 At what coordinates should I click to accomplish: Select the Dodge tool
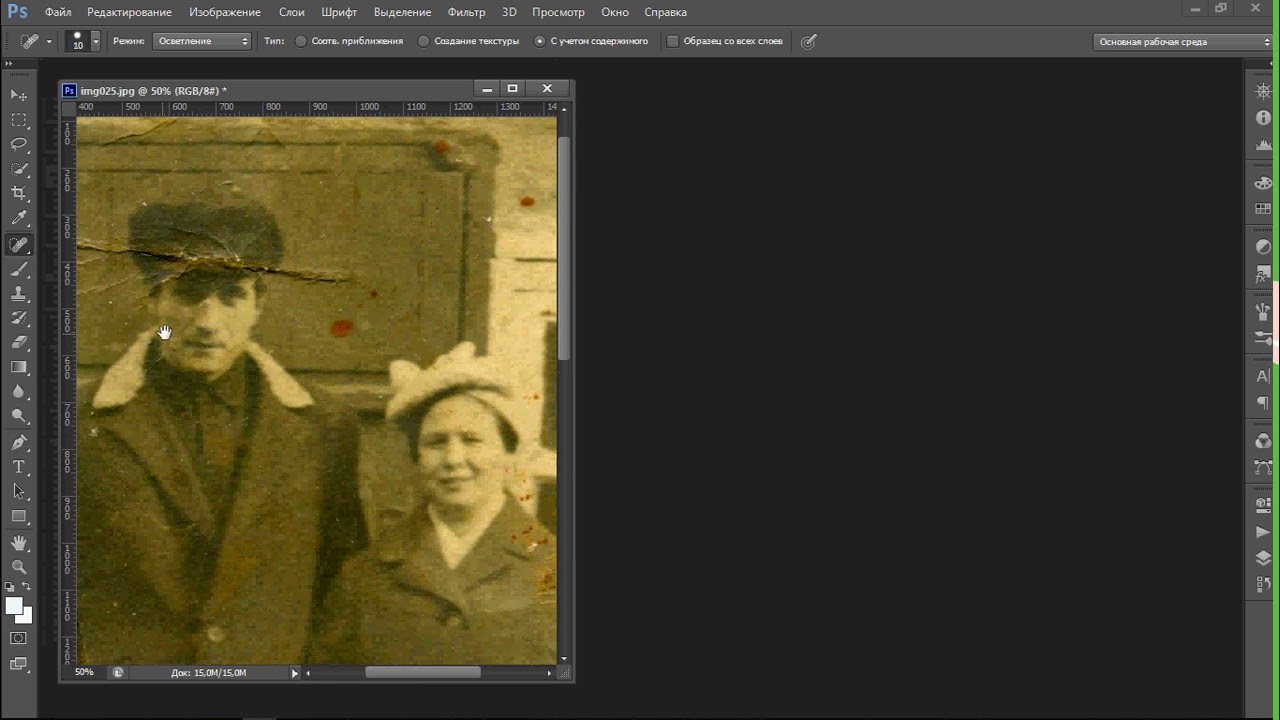pyautogui.click(x=19, y=416)
